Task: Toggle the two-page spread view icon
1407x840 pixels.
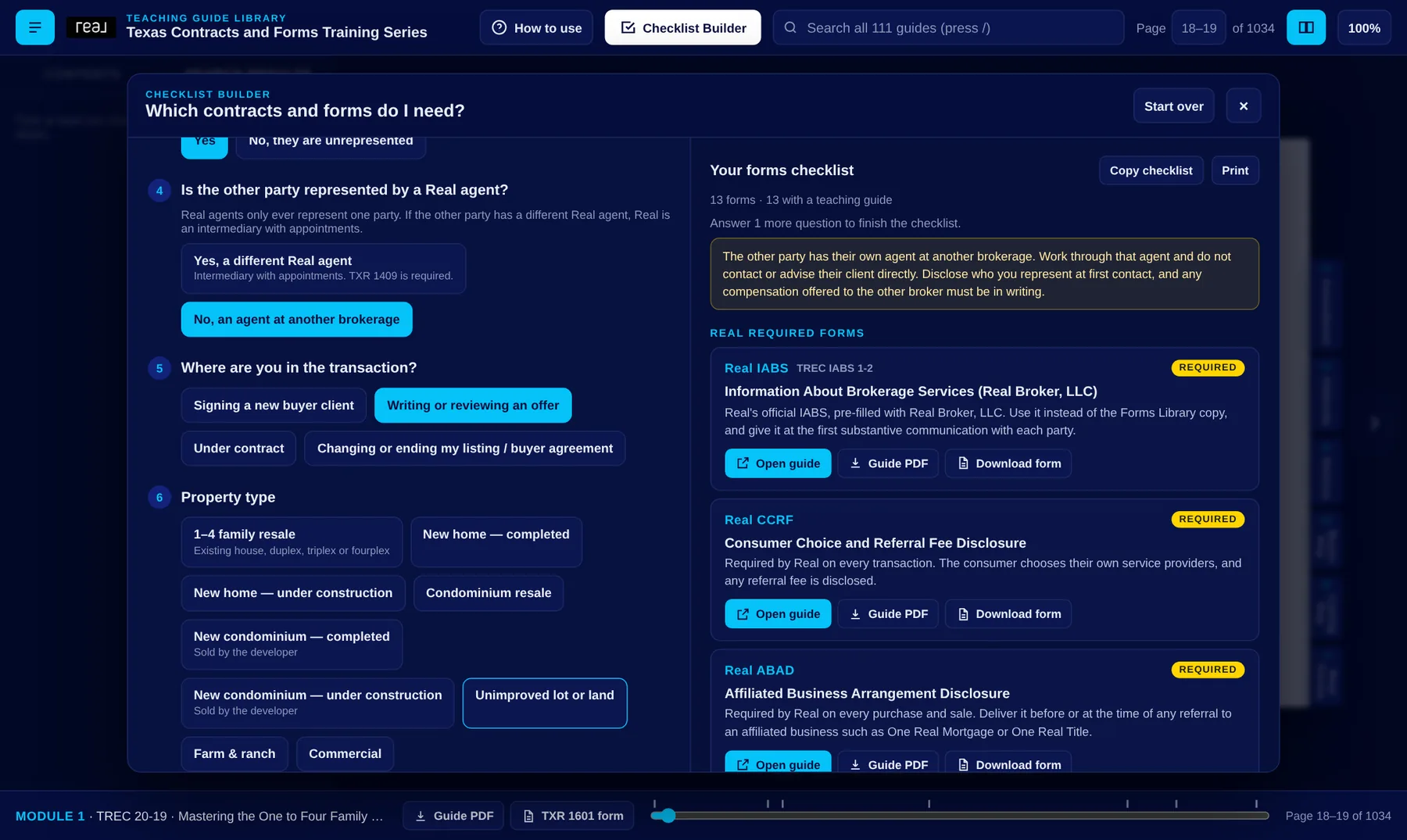Action: coord(1305,27)
